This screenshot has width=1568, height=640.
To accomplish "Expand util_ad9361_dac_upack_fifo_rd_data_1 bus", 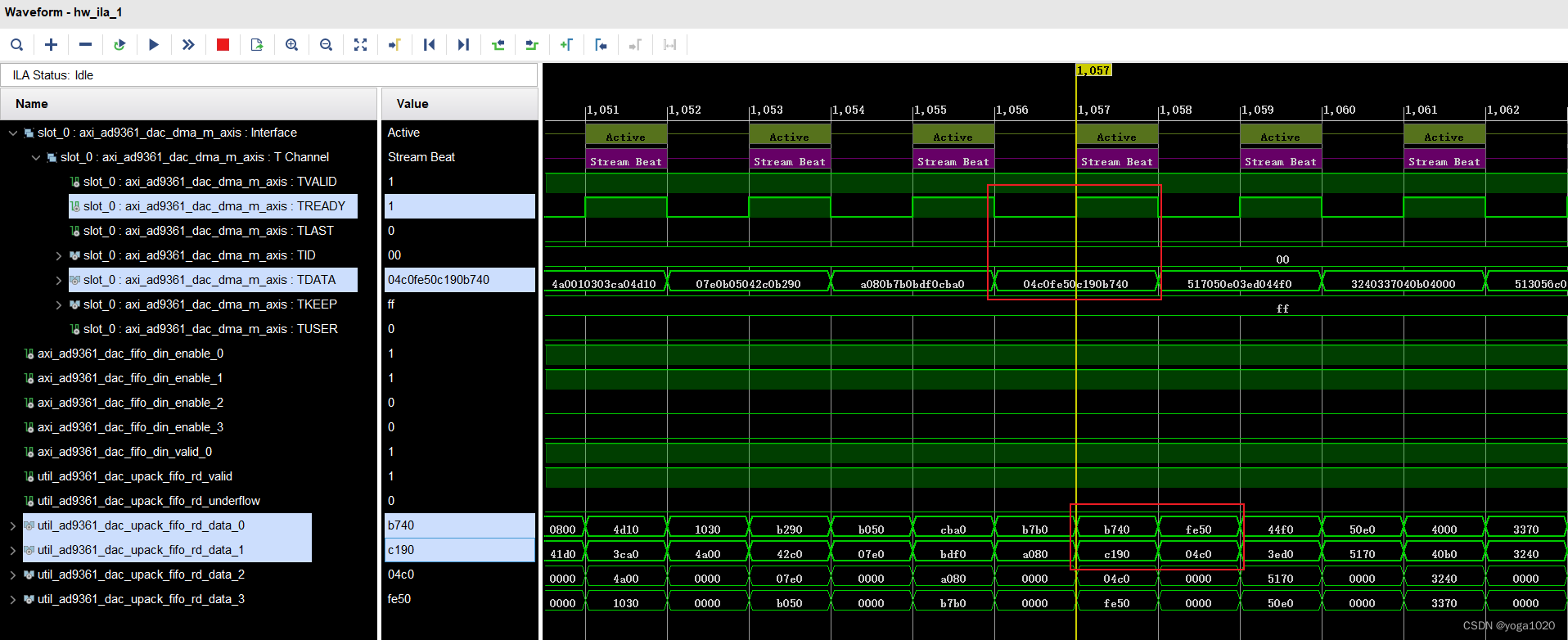I will [13, 550].
